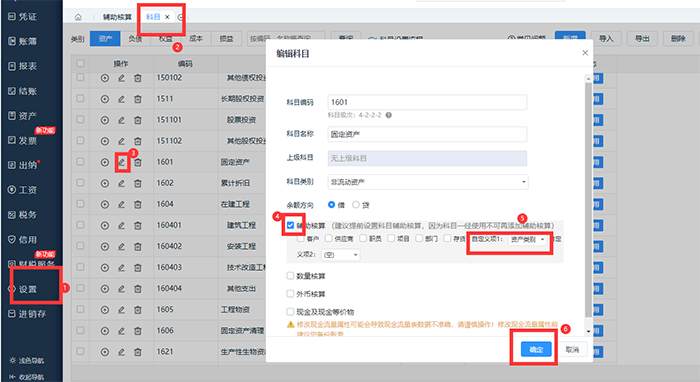Click the trash icon for row 160404
Image resolution: width=700 pixels, height=382 pixels.
tap(138, 289)
